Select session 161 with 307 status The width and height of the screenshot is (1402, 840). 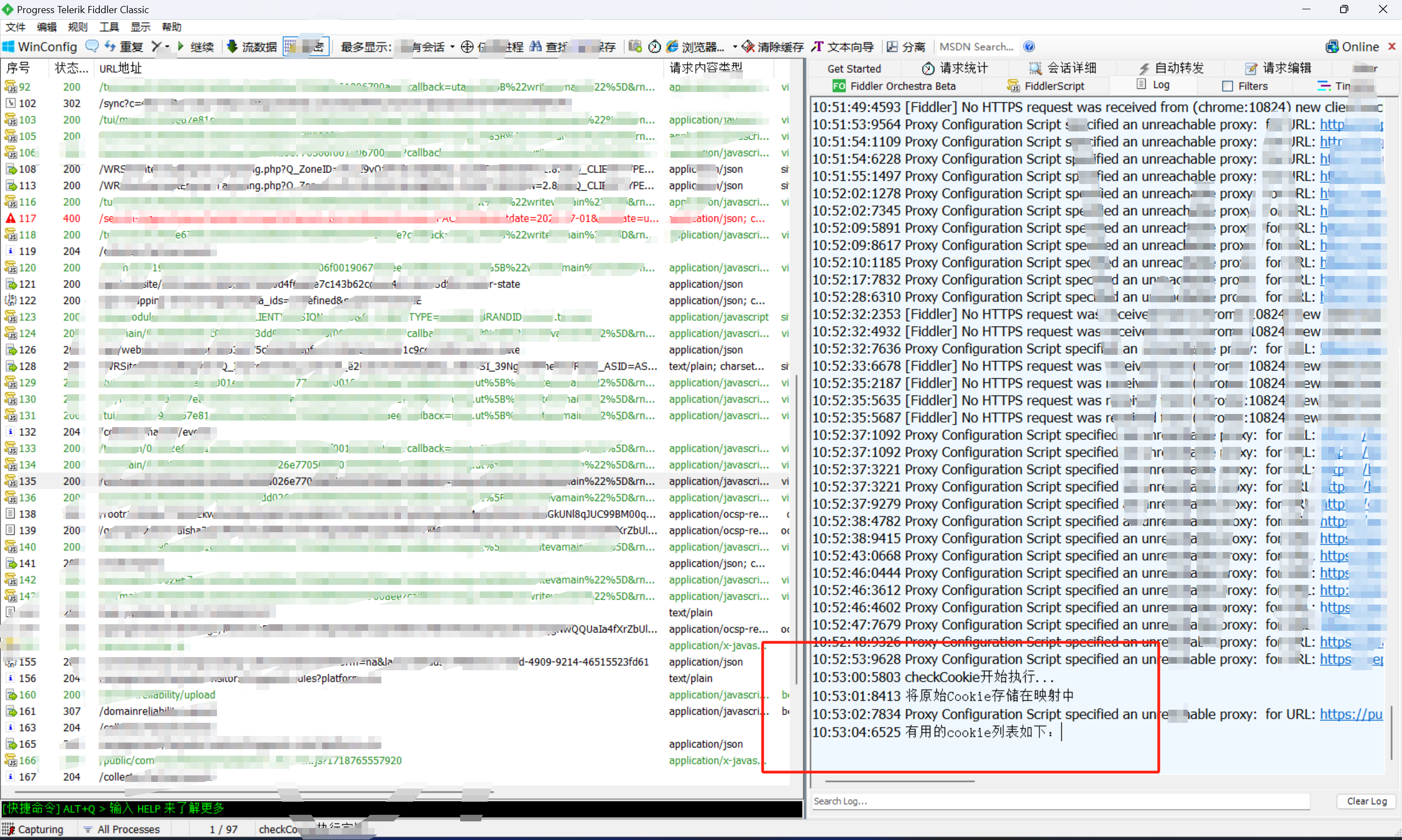pos(395,711)
